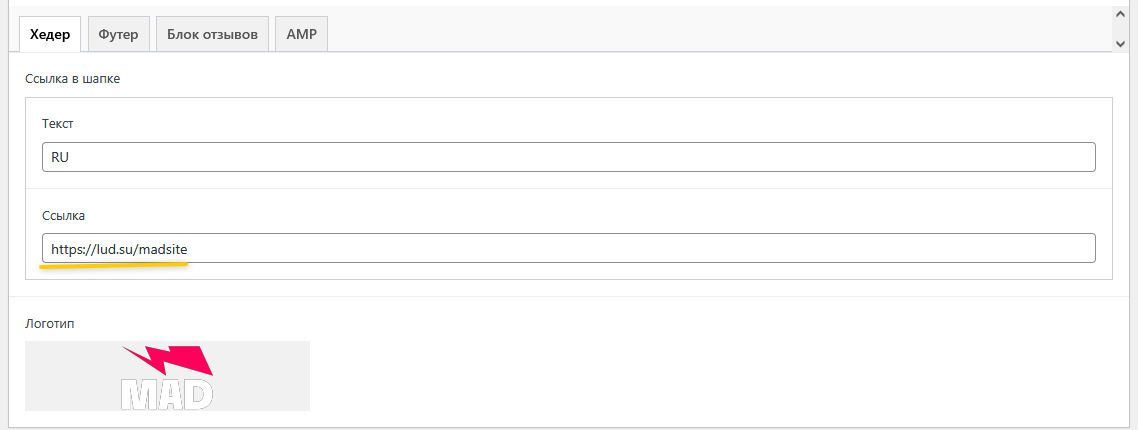Click the Ссылка field label
Image resolution: width=1138 pixels, height=430 pixels.
click(x=64, y=215)
